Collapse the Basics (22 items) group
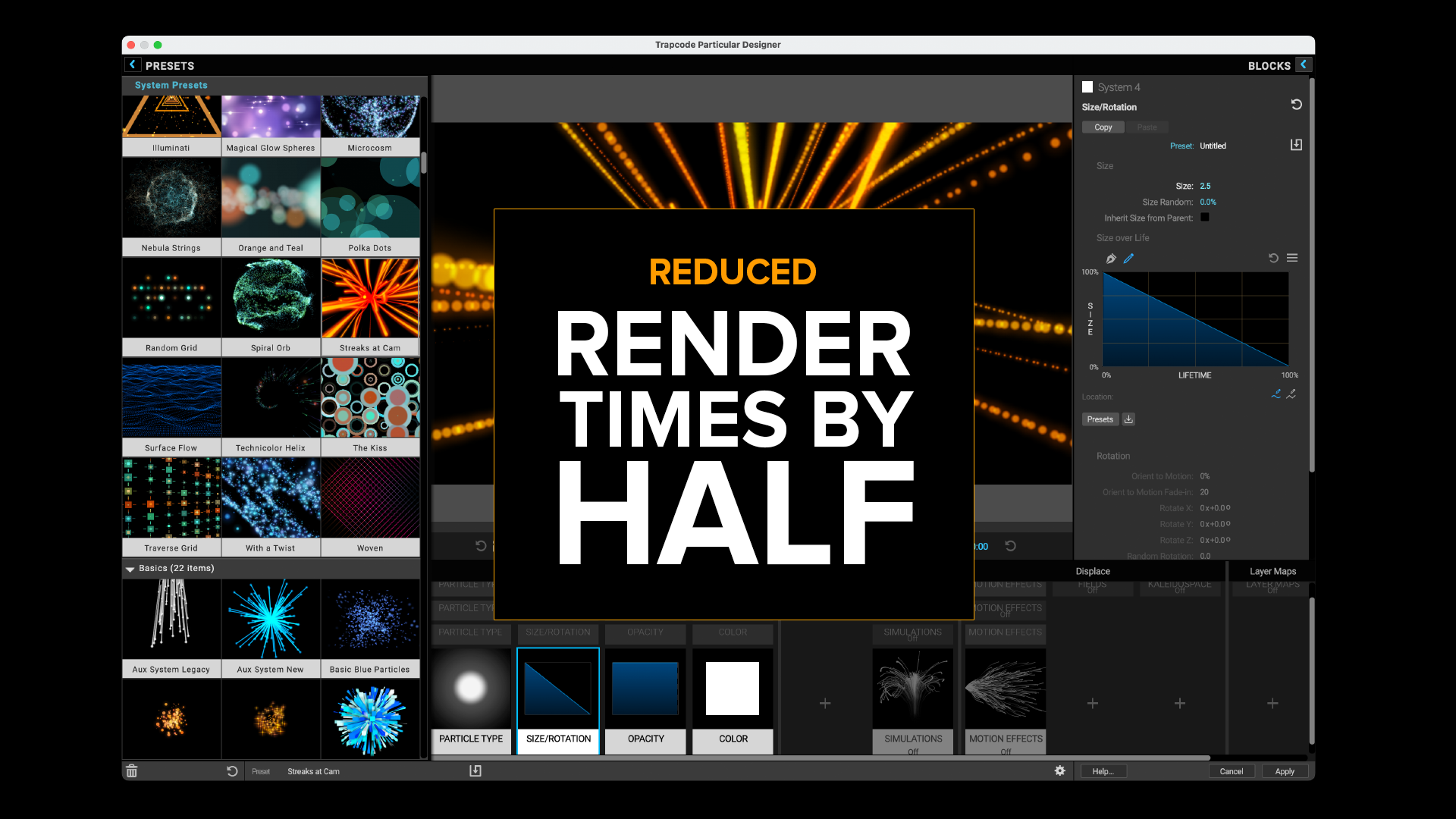This screenshot has width=1456, height=819. pyautogui.click(x=130, y=569)
